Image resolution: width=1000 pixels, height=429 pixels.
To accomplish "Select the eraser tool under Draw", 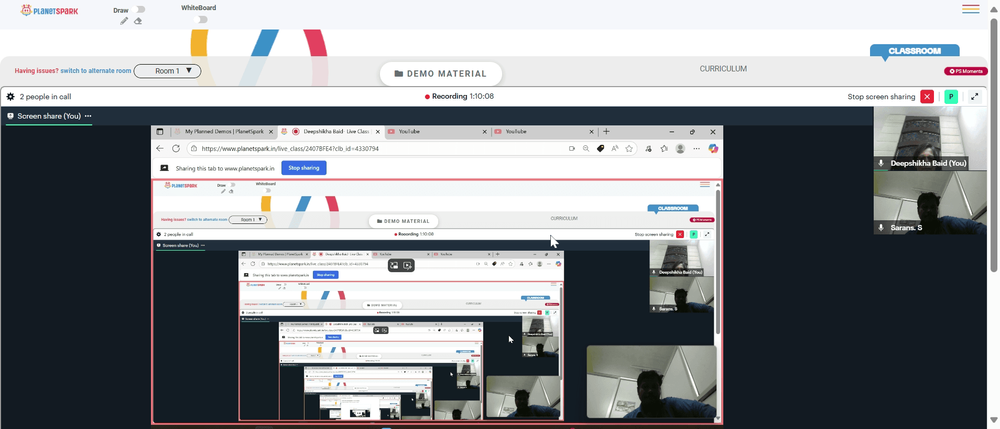I will (x=138, y=21).
